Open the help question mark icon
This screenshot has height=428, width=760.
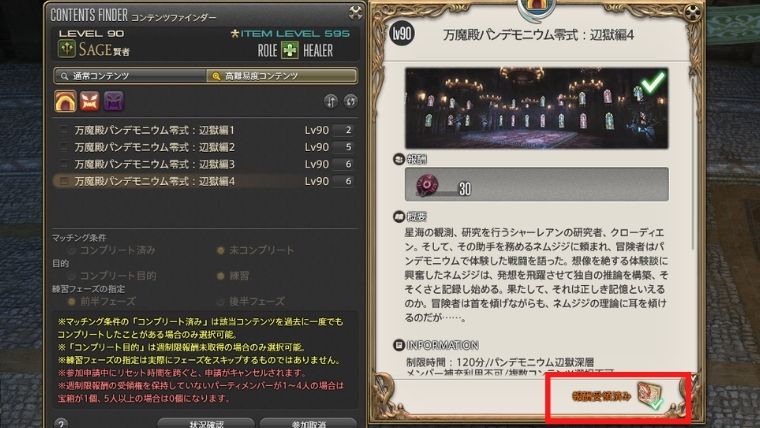pyautogui.click(x=61, y=425)
